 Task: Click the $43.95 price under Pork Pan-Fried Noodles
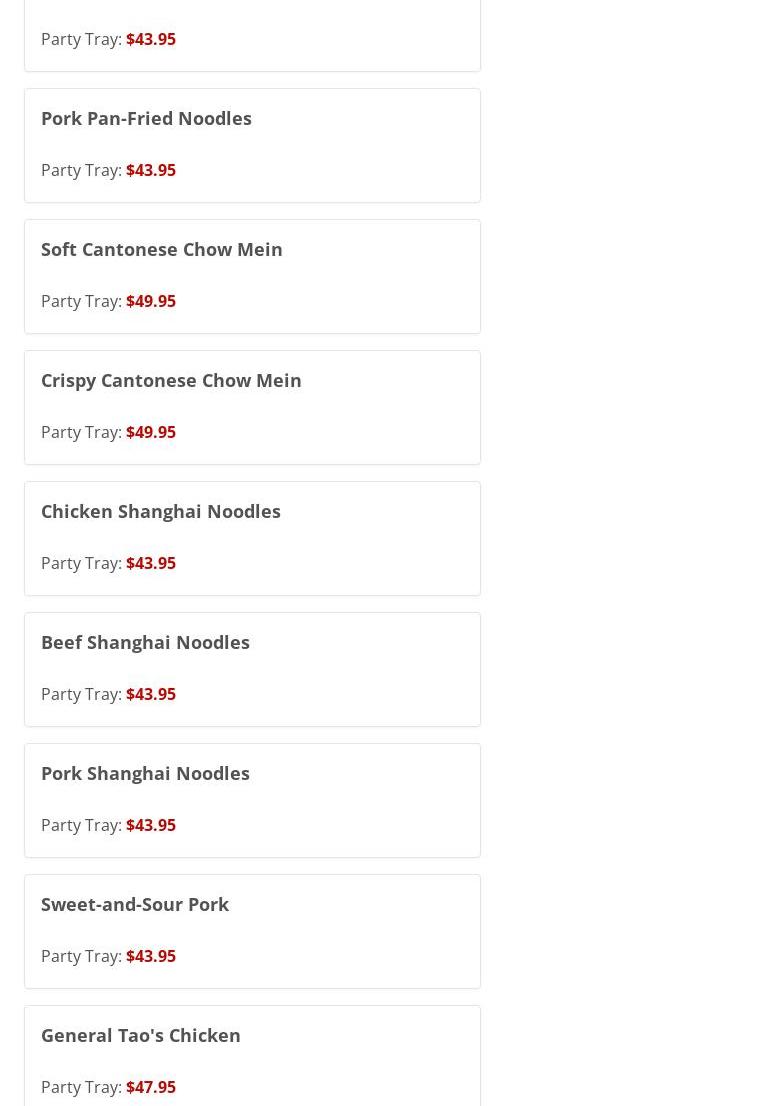click(x=151, y=170)
